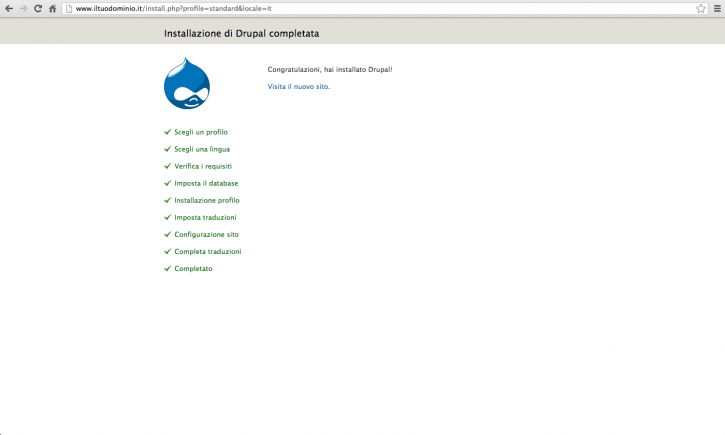Click the 'Scegli un profilo' step
This screenshot has height=435, width=725.
(201, 132)
